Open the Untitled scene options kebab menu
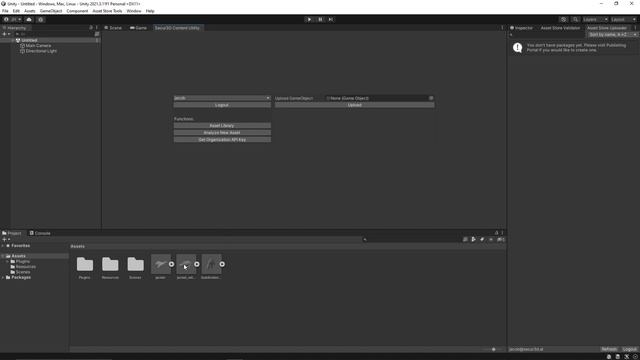The height and width of the screenshot is (360, 640). point(97,40)
